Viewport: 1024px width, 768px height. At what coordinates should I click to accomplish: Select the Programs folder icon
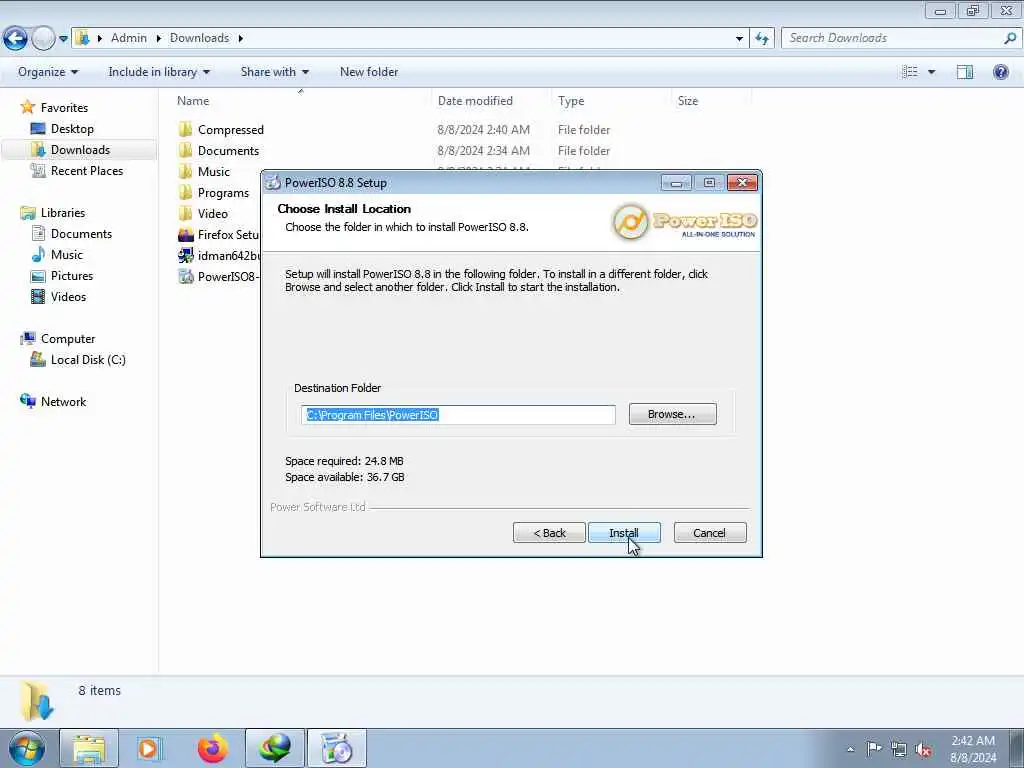click(185, 192)
